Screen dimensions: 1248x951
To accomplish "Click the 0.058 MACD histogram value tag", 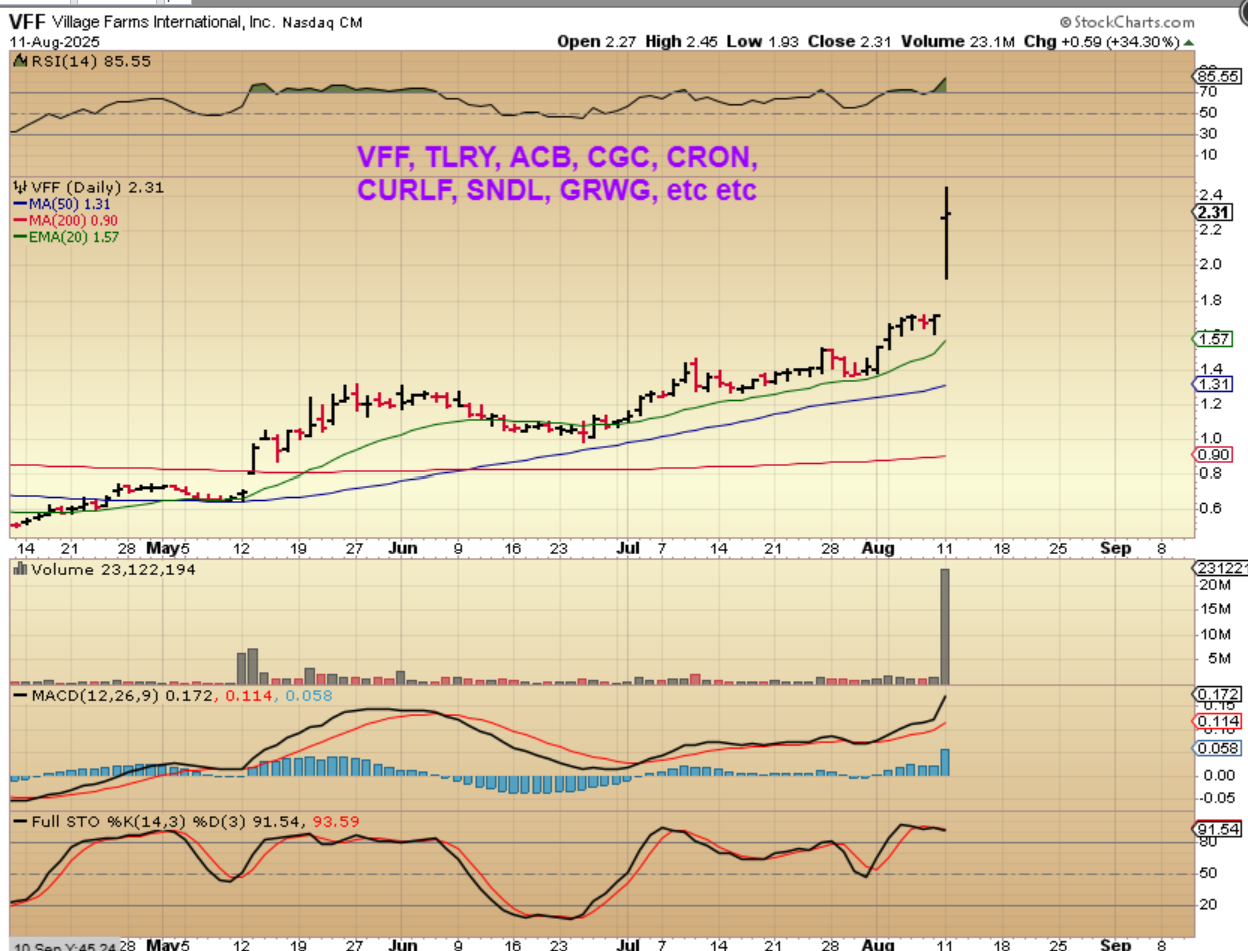I will 1218,748.
